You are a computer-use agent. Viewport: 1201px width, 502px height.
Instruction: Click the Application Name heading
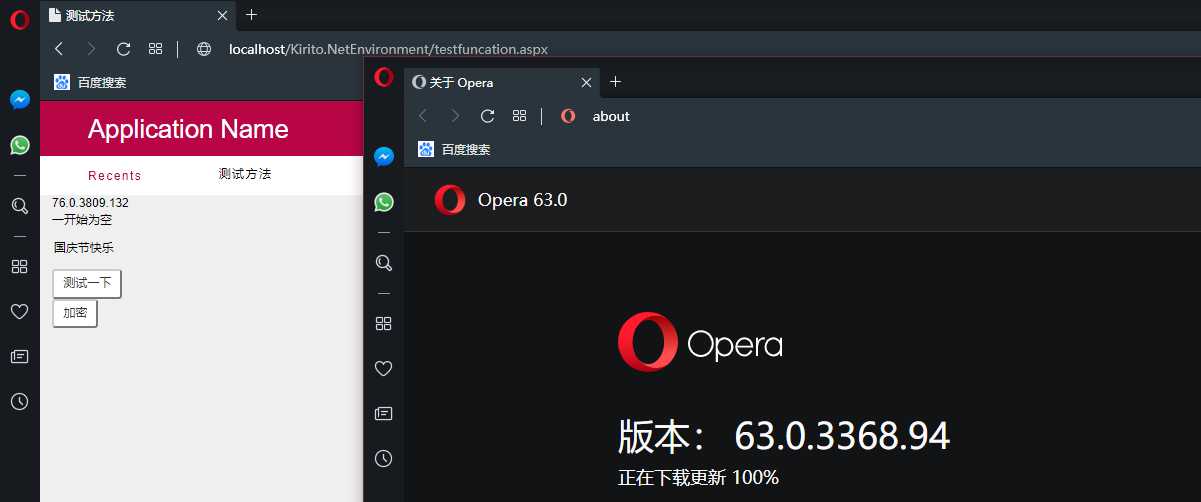(188, 129)
